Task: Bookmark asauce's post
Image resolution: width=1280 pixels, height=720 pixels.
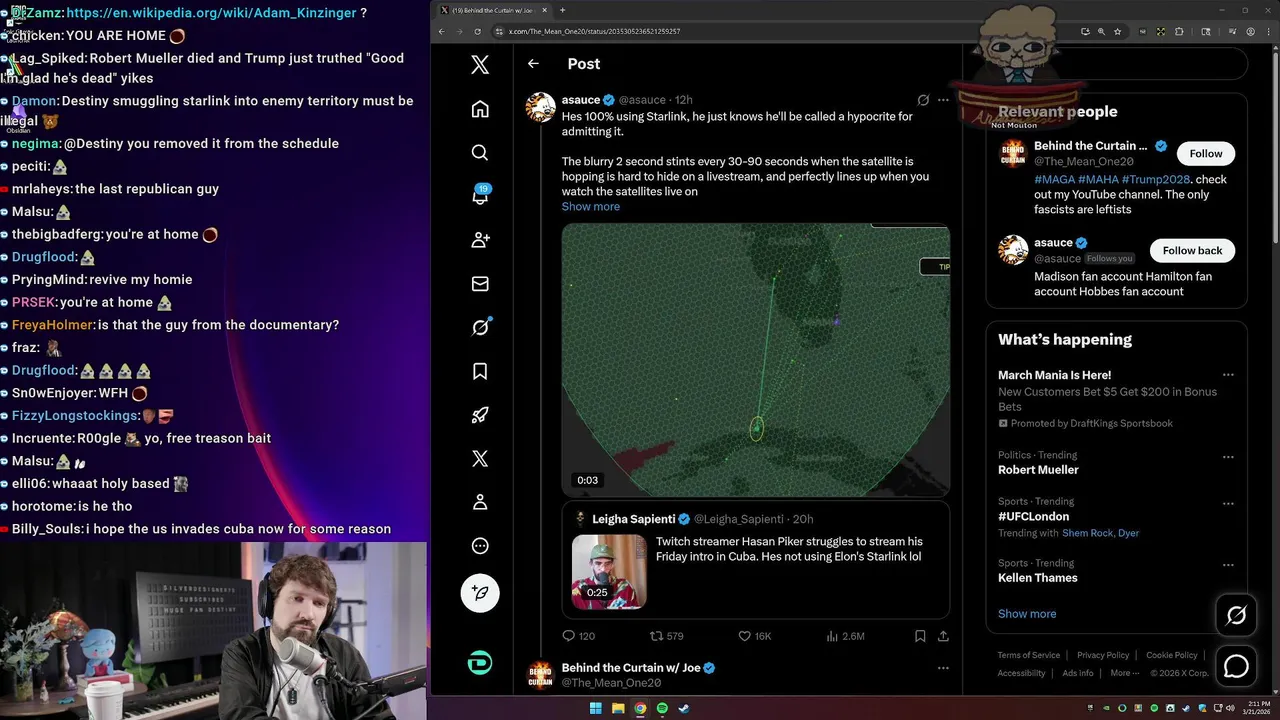Action: (920, 636)
